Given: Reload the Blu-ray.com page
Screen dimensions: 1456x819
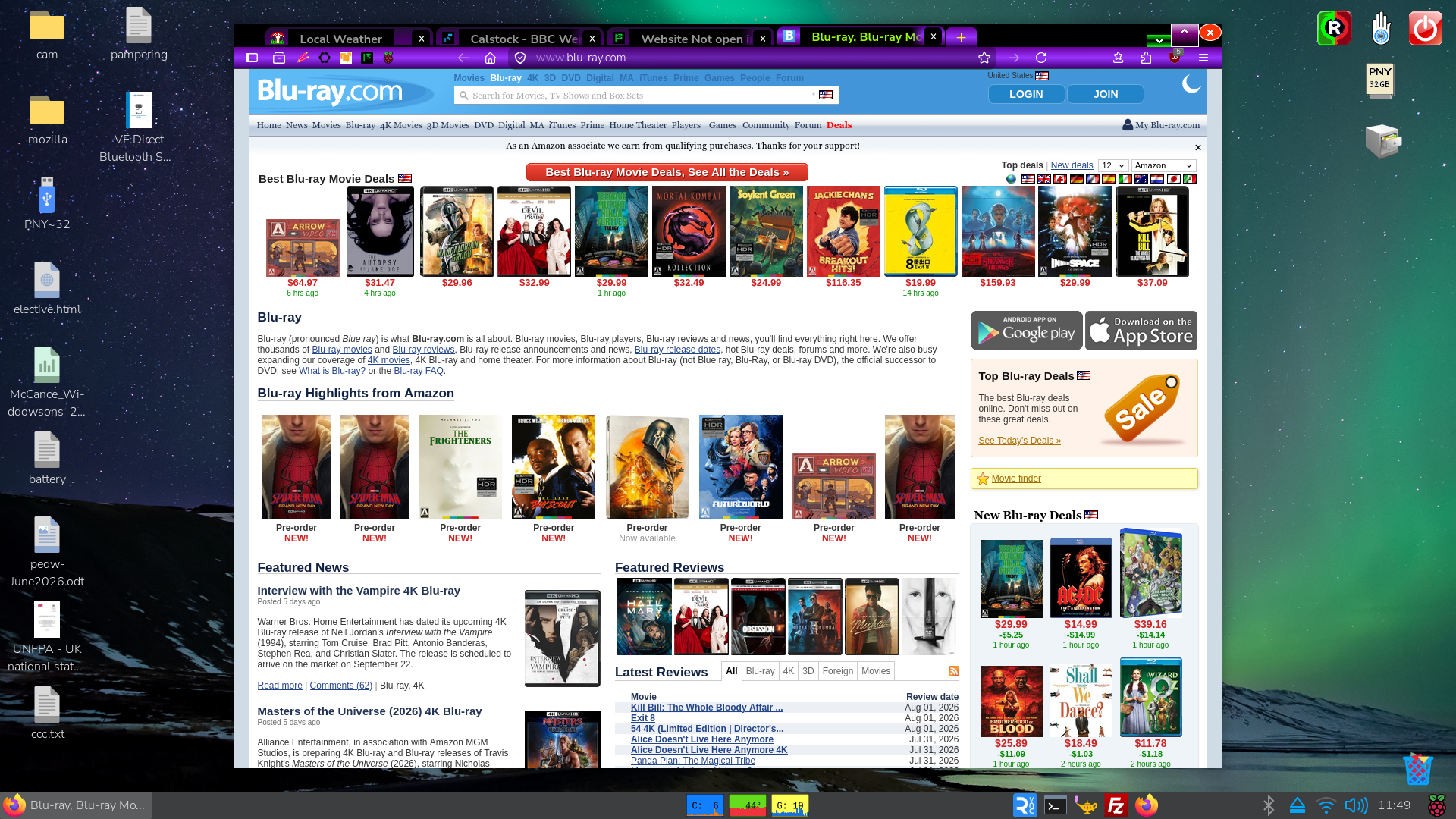Looking at the screenshot, I should coord(1041,58).
